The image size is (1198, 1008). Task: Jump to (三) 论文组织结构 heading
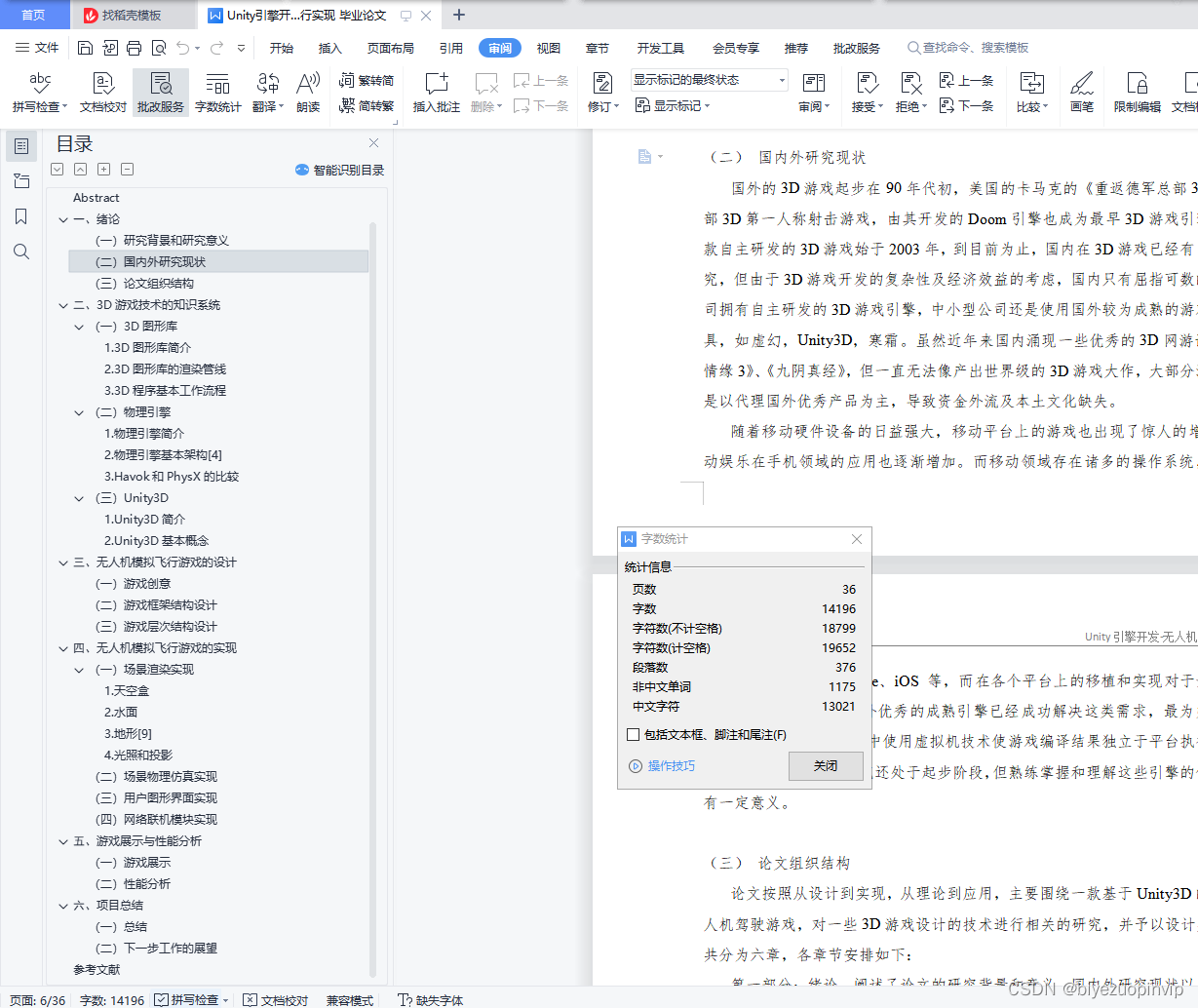click(x=144, y=284)
